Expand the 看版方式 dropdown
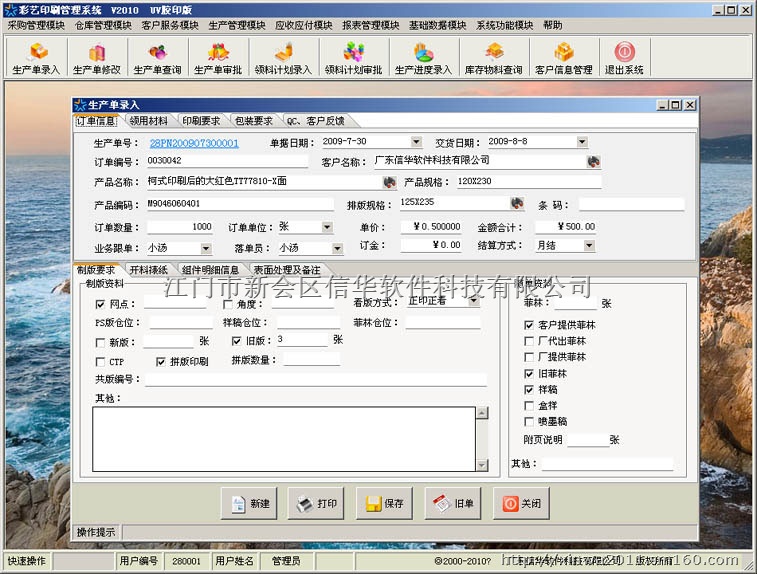 point(473,301)
